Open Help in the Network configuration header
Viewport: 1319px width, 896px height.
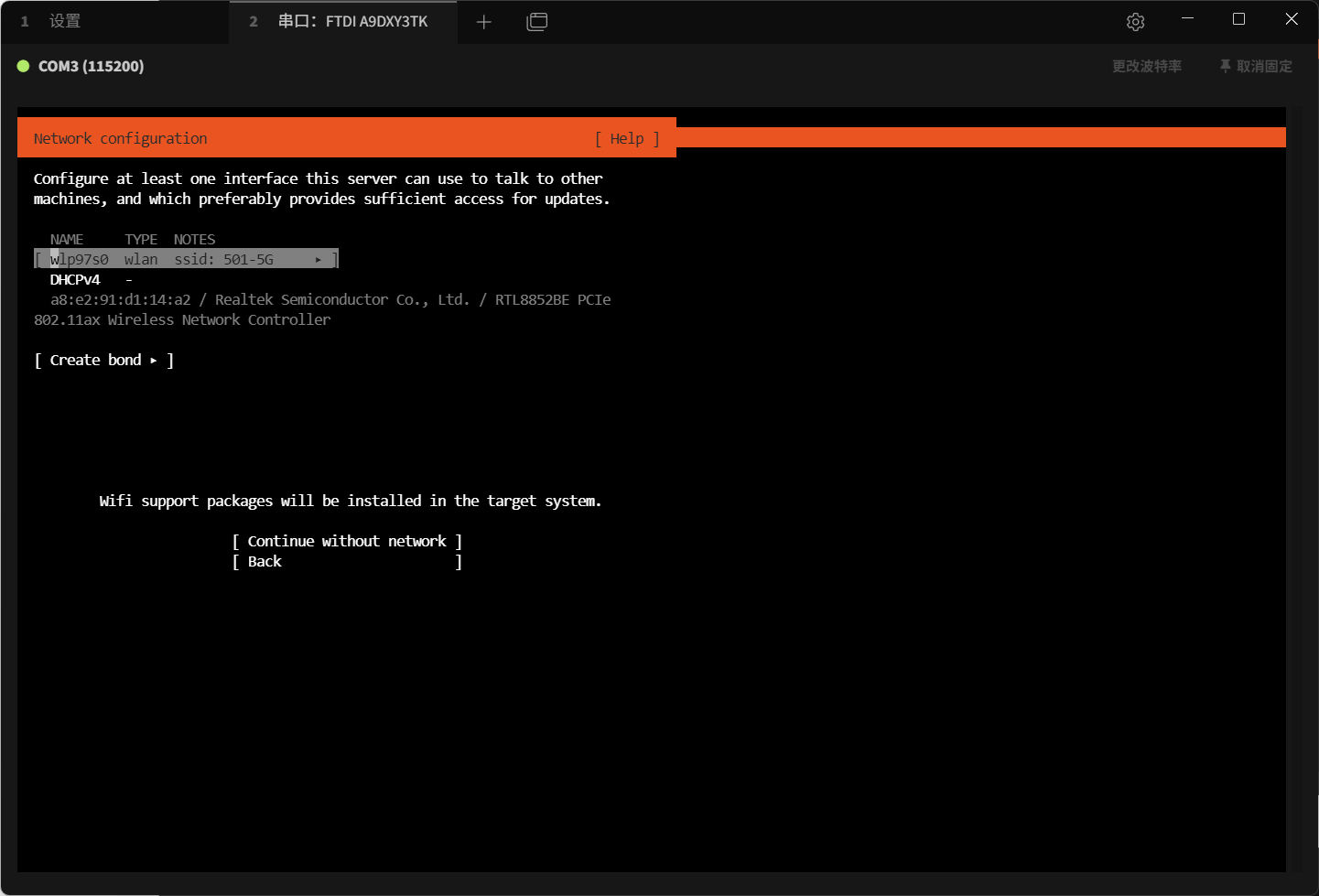627,138
